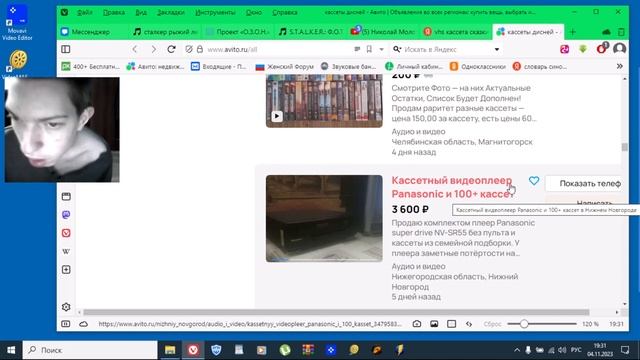Open page actions code icon
Screen dimensions: 640x360
pos(469,324)
